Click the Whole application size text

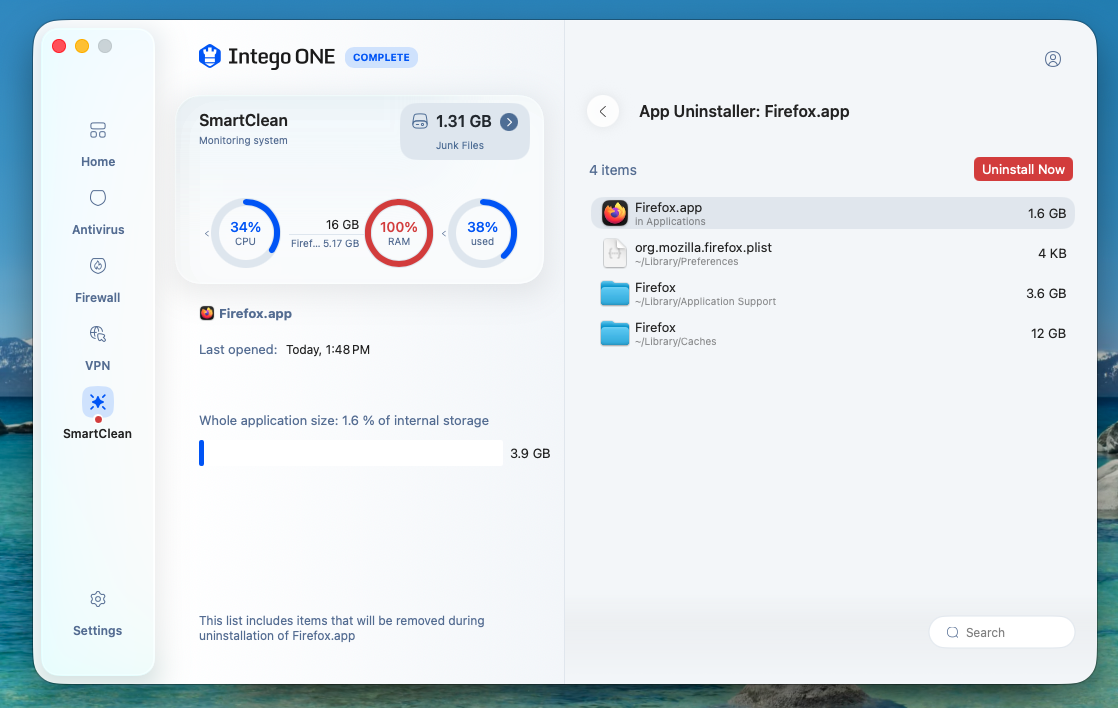pyautogui.click(x=344, y=421)
